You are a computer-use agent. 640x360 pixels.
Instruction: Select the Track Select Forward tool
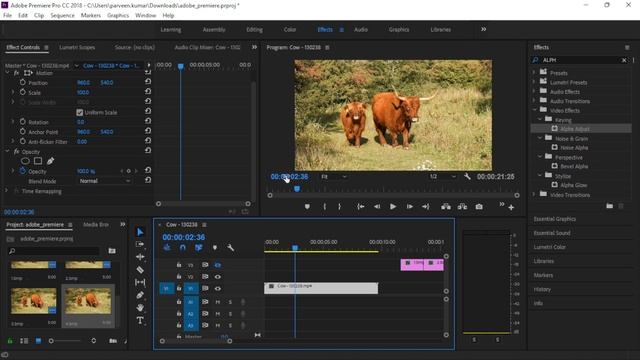140,244
